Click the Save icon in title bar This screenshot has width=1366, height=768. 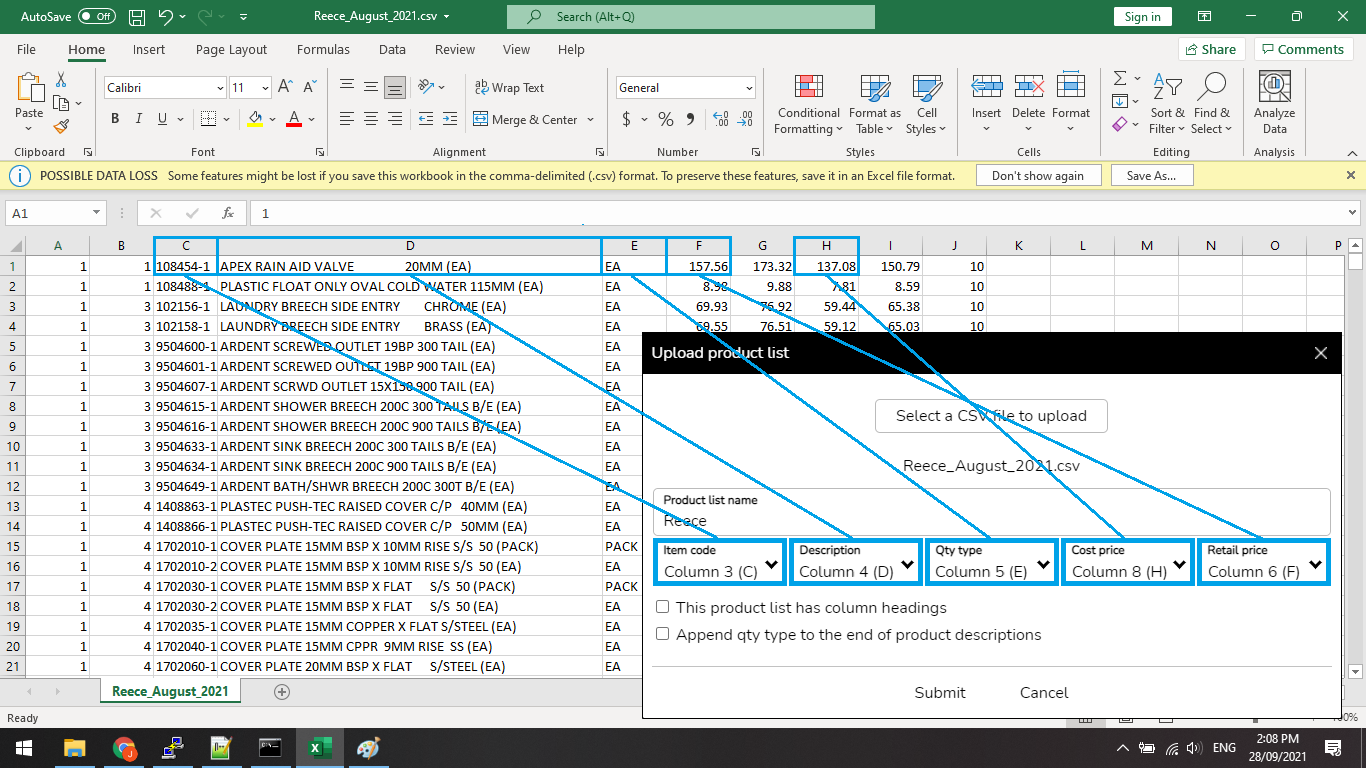click(137, 17)
